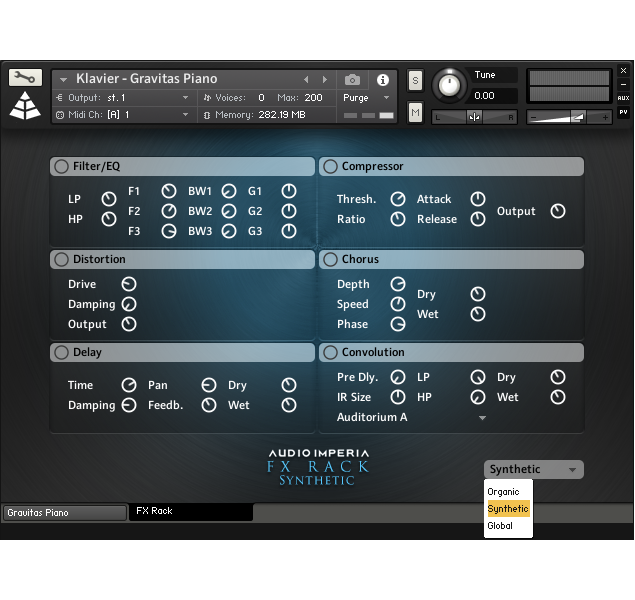Enable the Compressor effect
Viewport: 635px width, 600px height.
pos(330,166)
